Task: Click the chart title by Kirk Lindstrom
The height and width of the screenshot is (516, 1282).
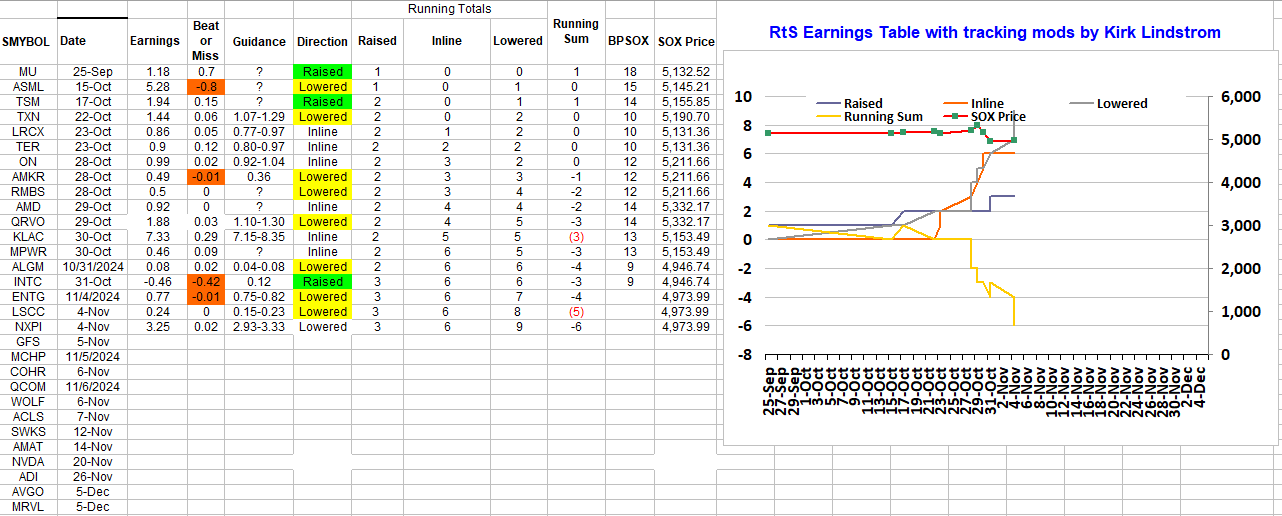Action: tap(995, 32)
